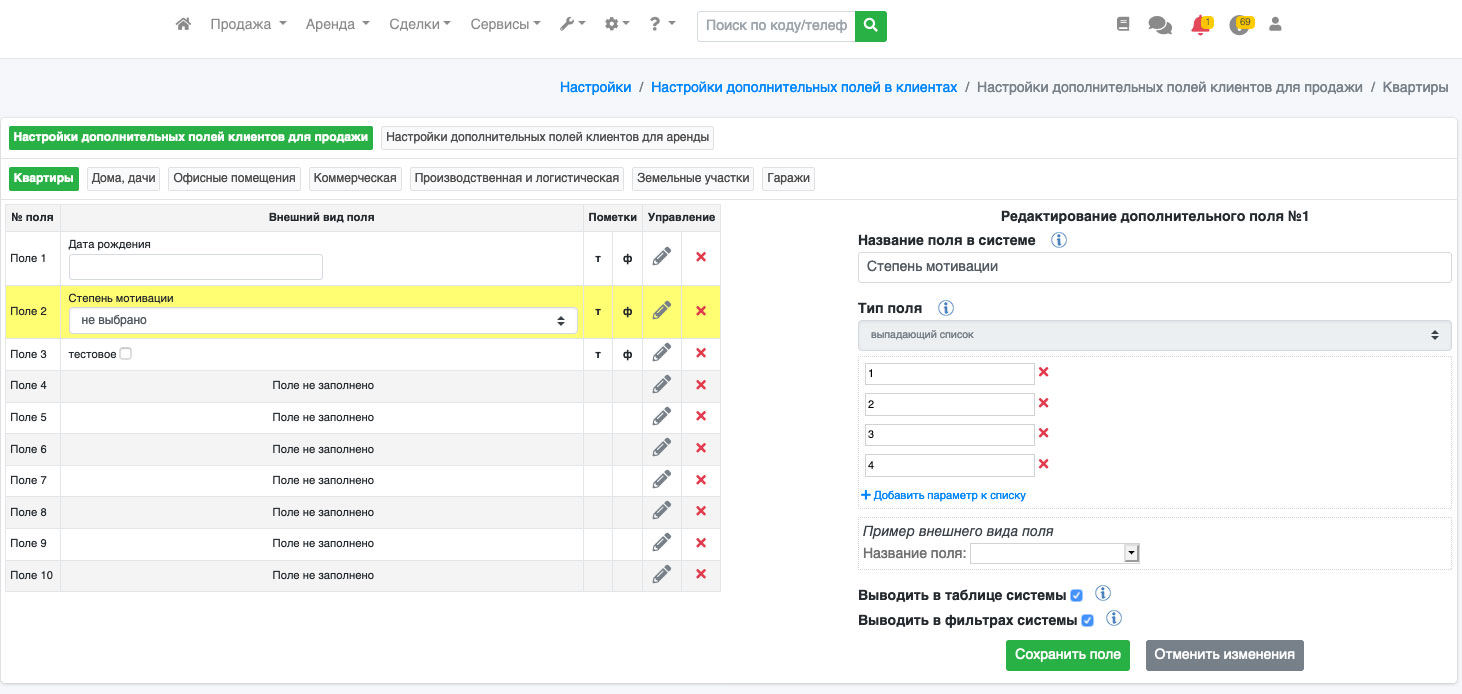Viewport: 1462px width, 694px height.
Task: Delete Поле 3 with red cross
Action: (701, 353)
